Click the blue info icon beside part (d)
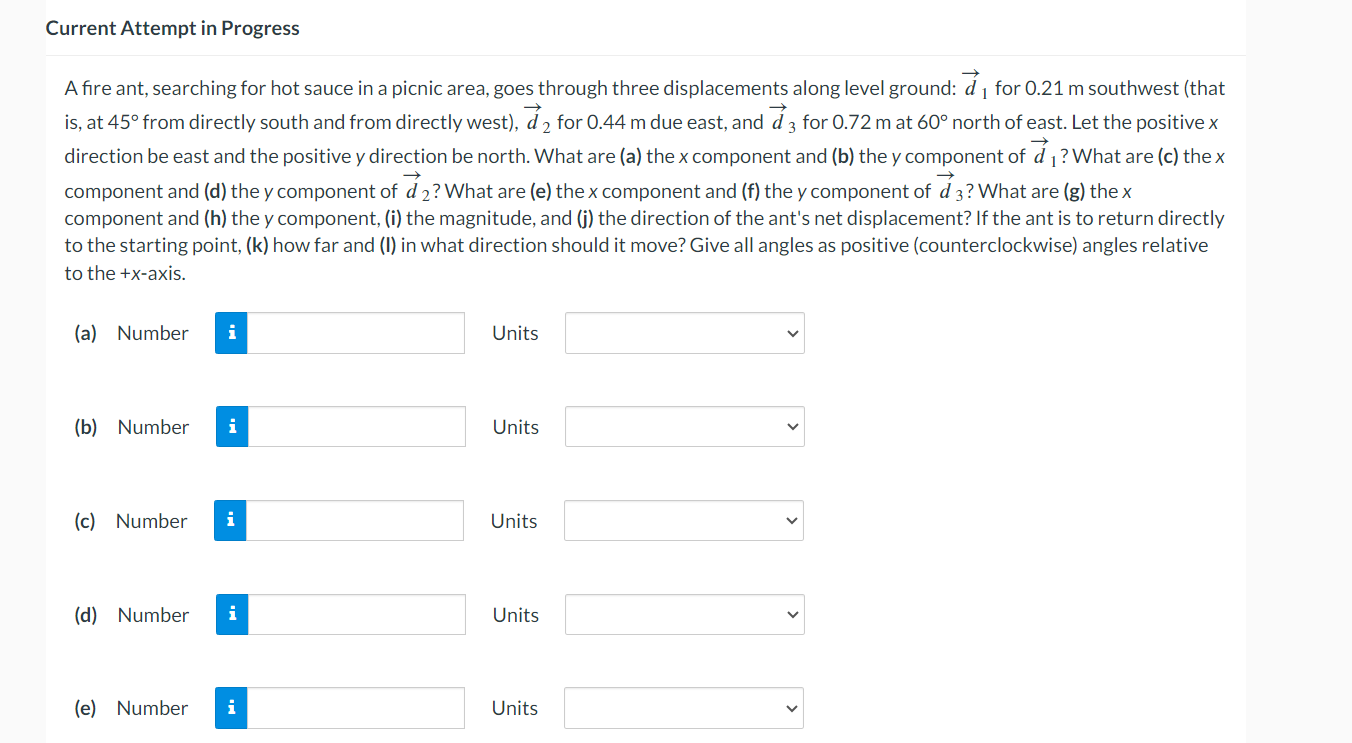 click(x=230, y=614)
